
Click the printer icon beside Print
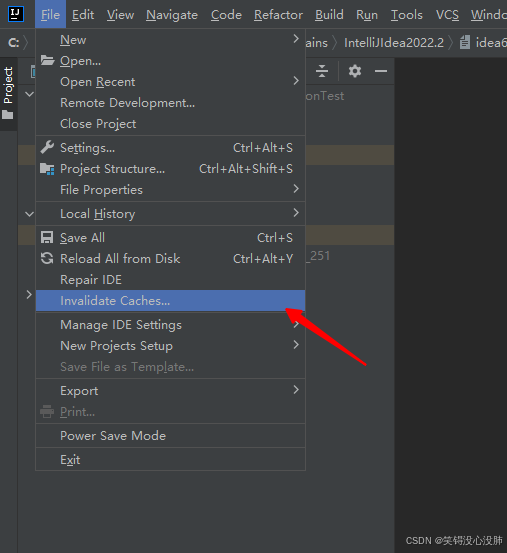pos(47,412)
